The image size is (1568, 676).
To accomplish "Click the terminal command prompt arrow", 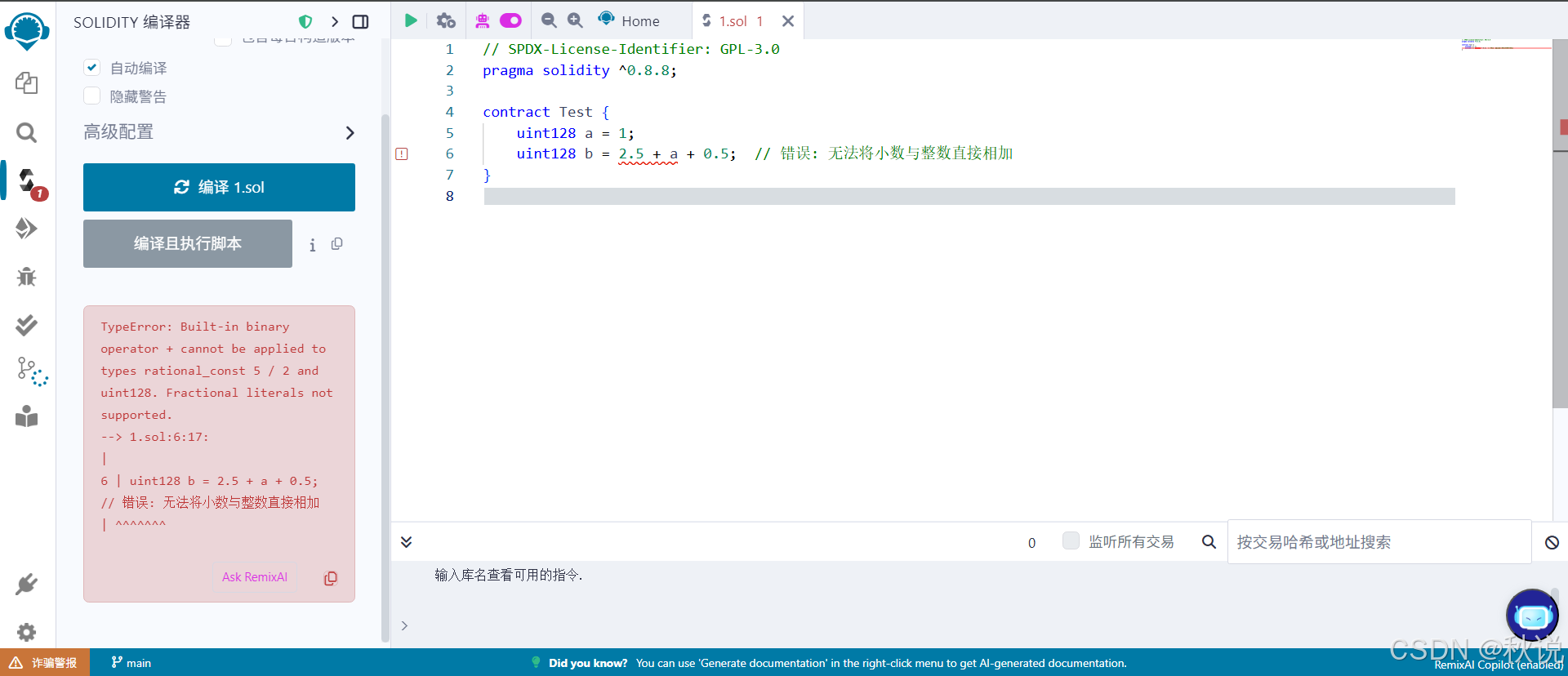I will pos(404,625).
